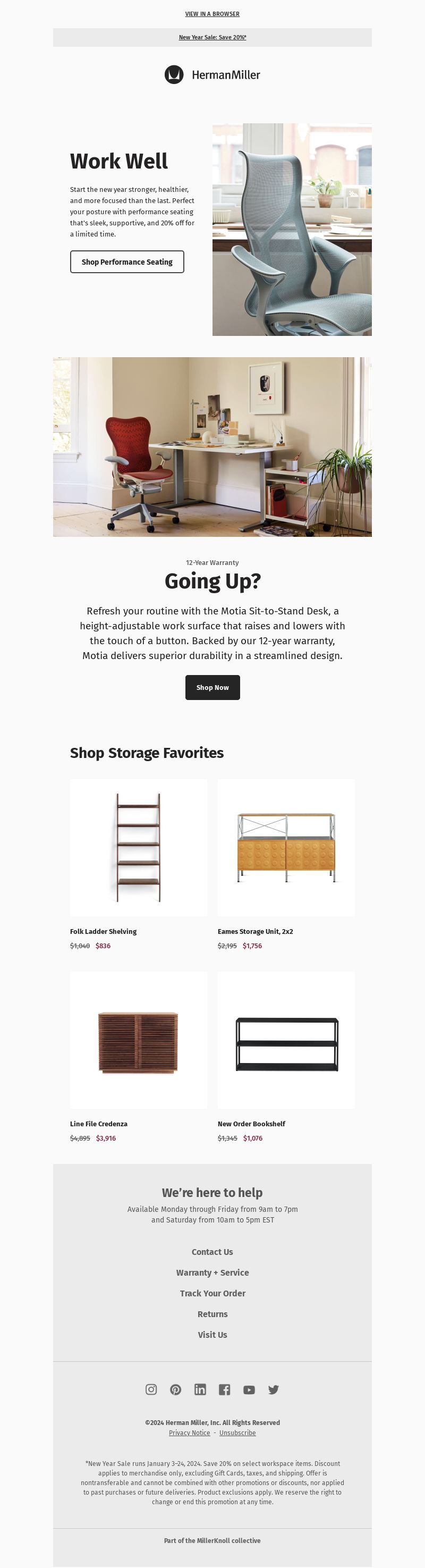
Task: View New Order Bookshelf product image
Action: (x=286, y=1040)
